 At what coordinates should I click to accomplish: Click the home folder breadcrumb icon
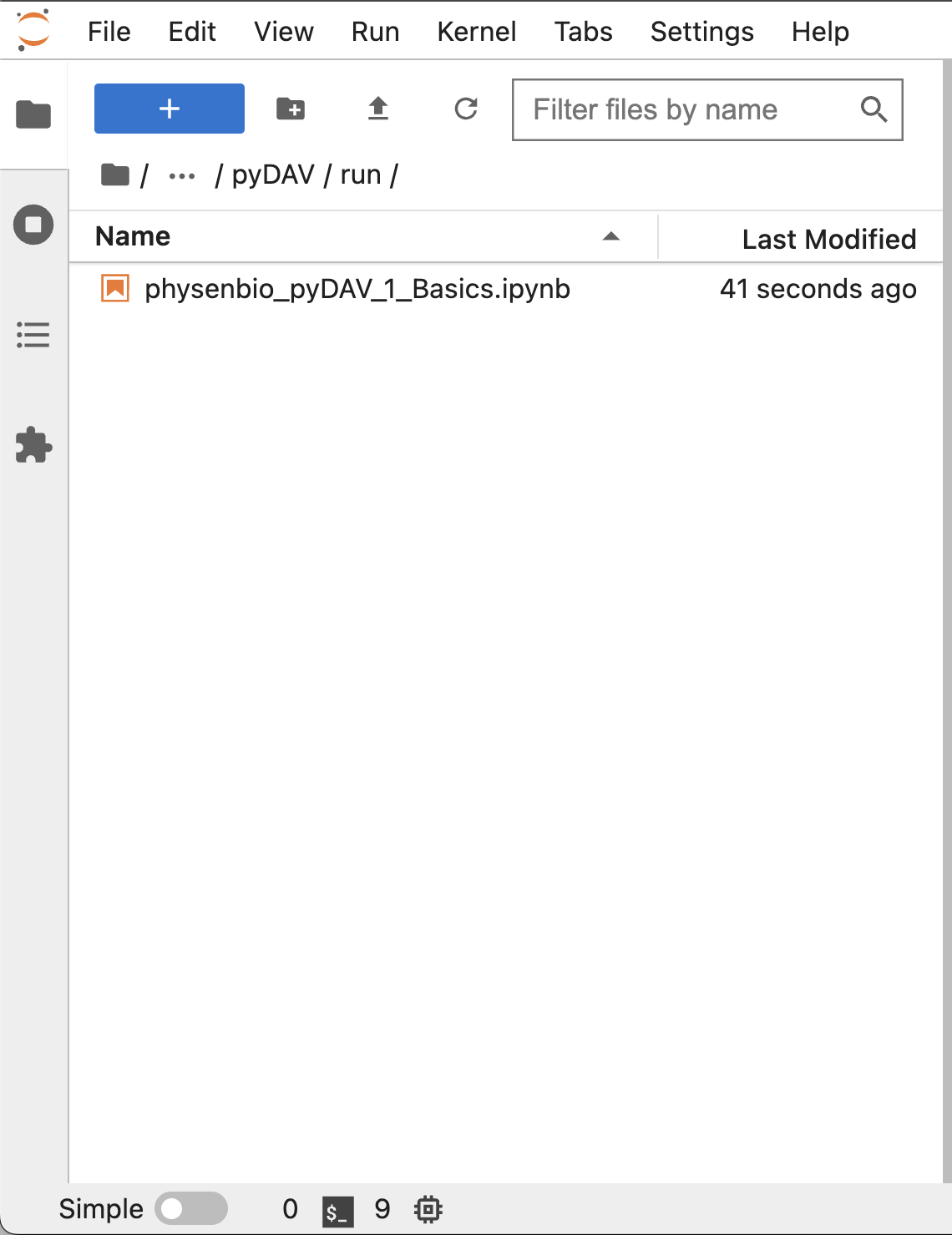114,174
